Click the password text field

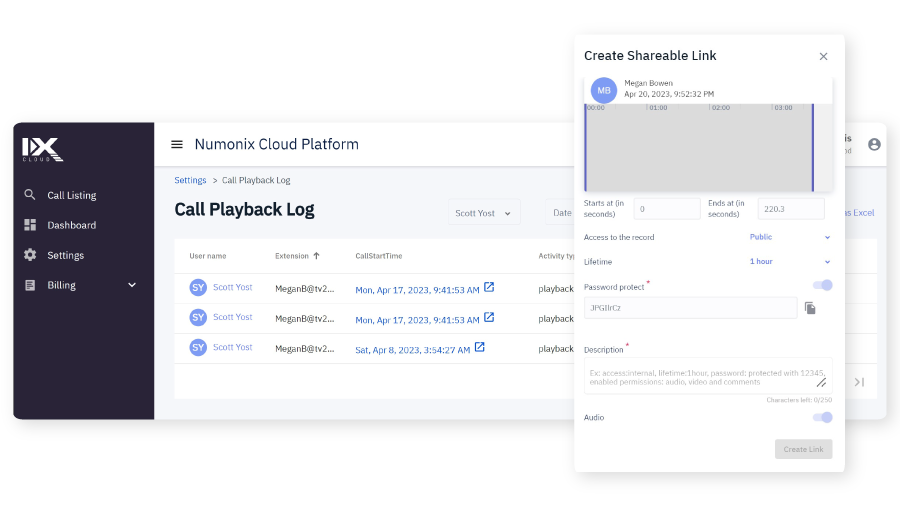(690, 308)
